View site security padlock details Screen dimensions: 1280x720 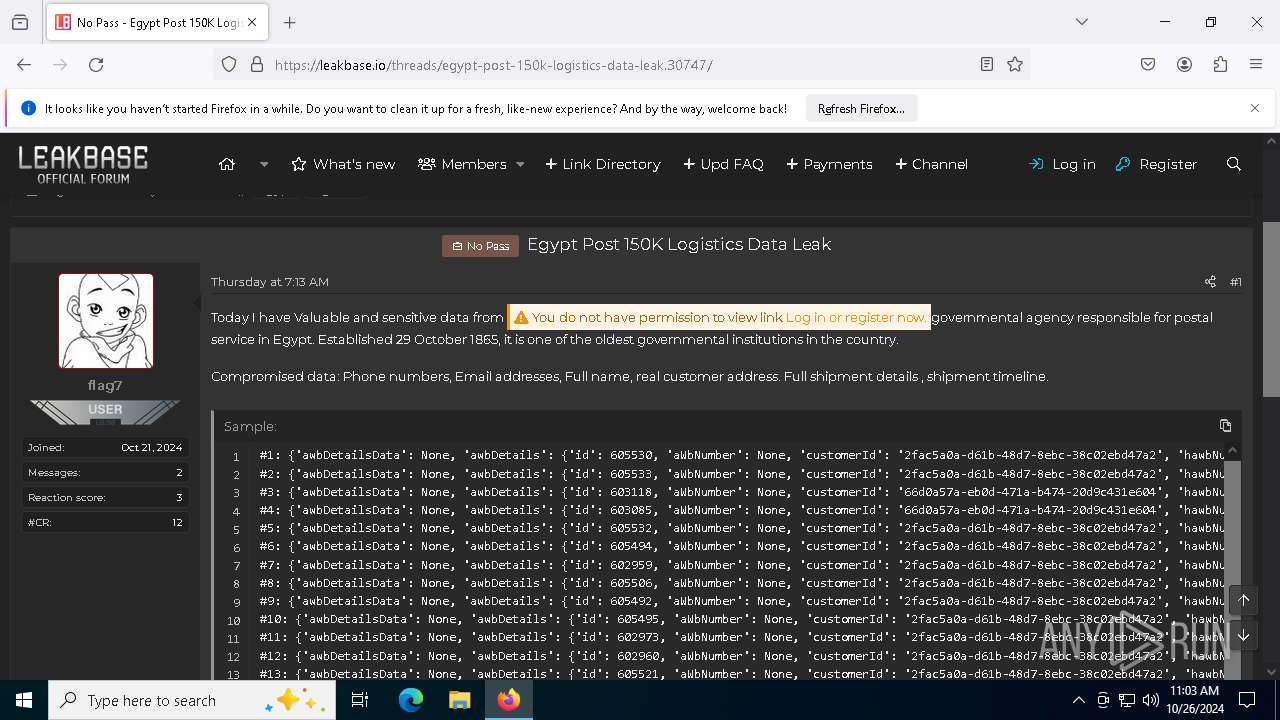pyautogui.click(x=257, y=64)
